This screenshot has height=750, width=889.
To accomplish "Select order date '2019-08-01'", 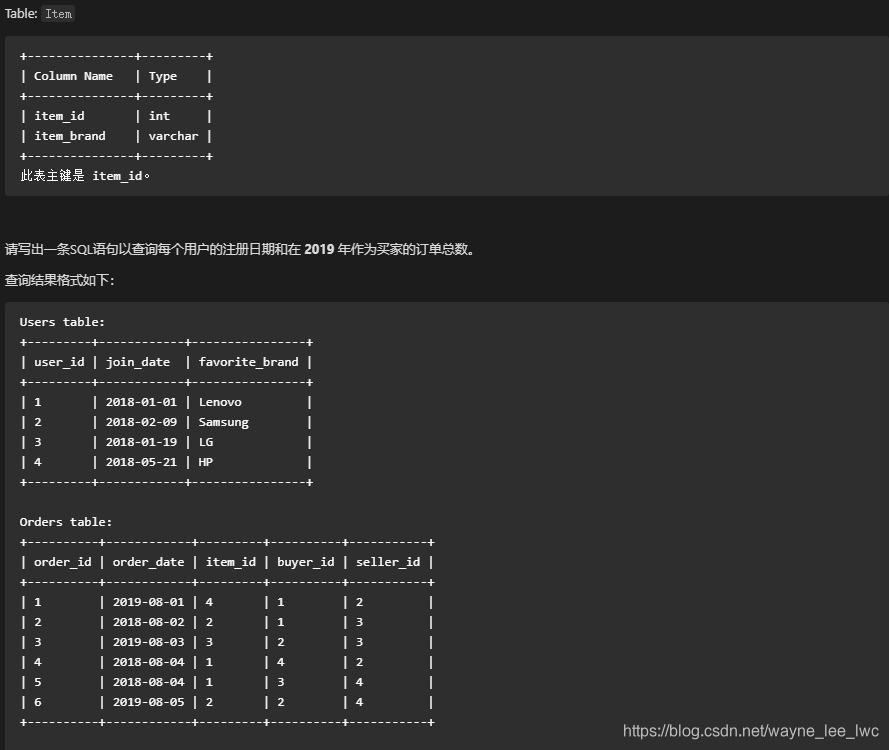I will click(149, 602).
